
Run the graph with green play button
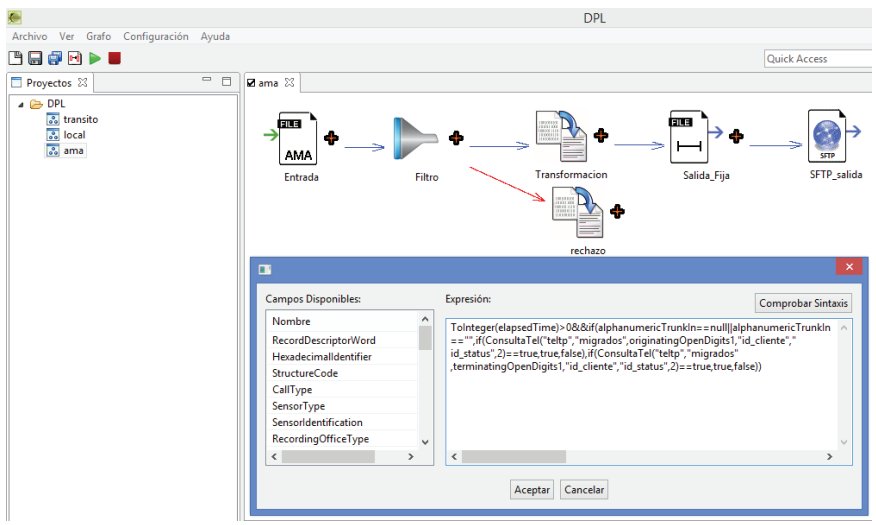point(95,59)
